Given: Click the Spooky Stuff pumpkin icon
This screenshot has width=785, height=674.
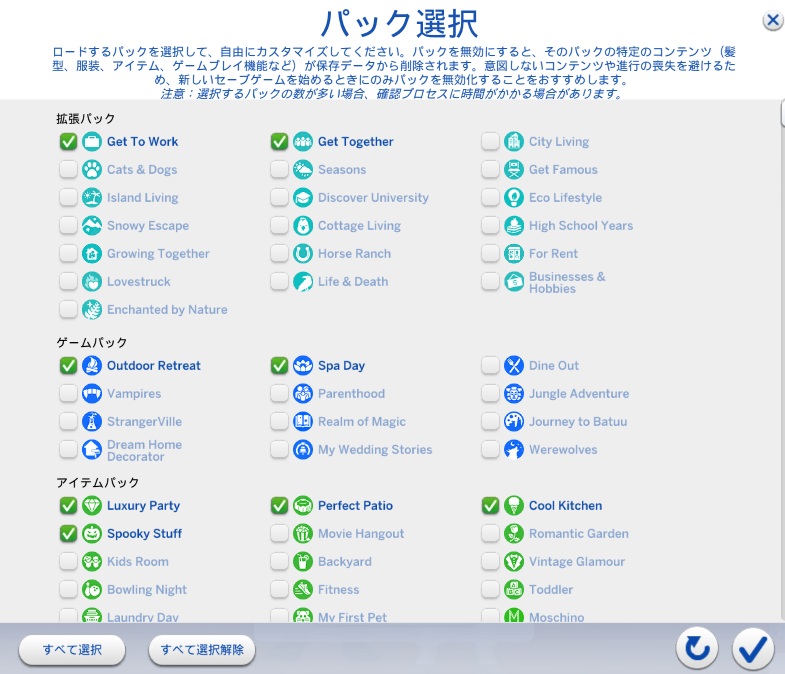Looking at the screenshot, I should pos(92,534).
